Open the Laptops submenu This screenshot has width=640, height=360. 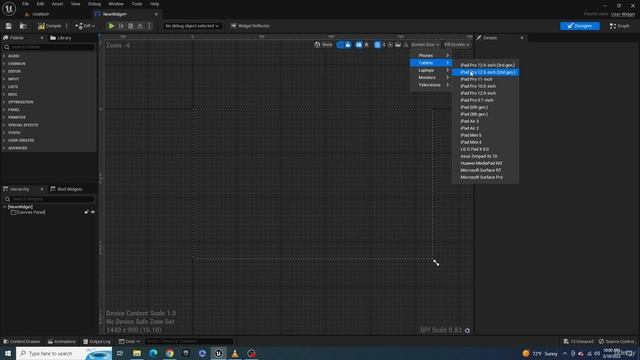431,70
